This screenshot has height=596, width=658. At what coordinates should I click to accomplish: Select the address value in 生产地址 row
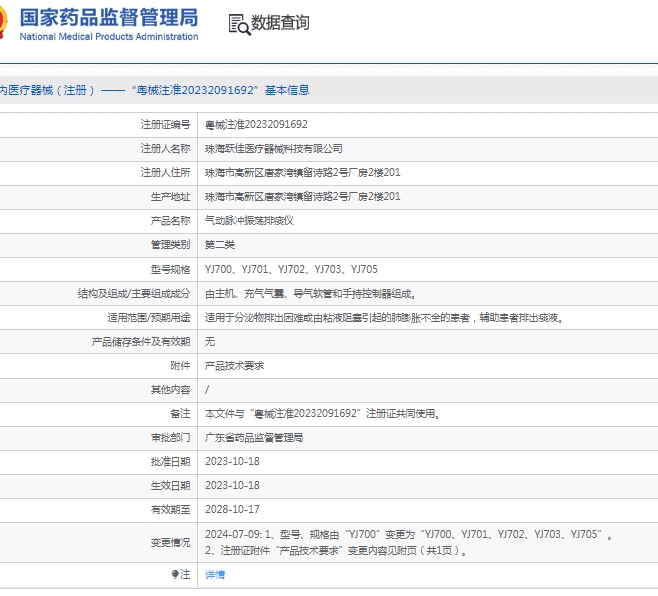[303, 196]
